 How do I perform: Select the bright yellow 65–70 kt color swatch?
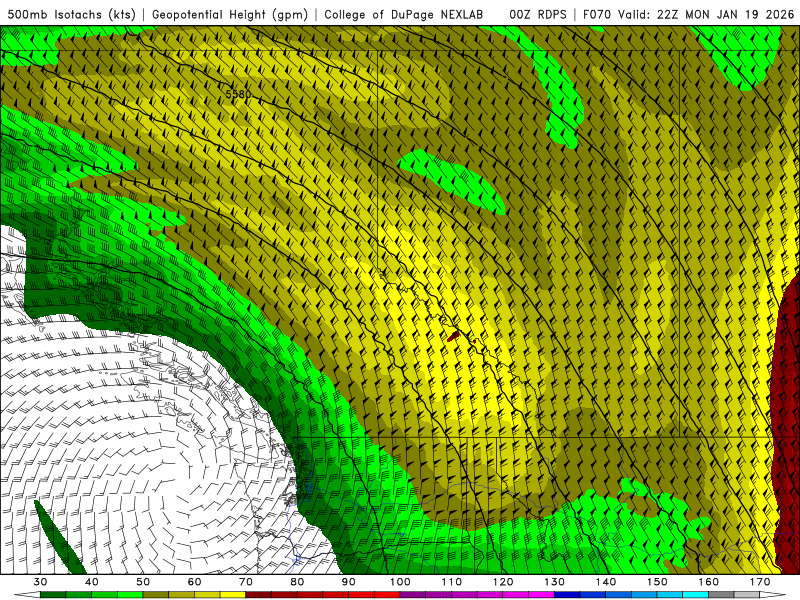click(233, 595)
